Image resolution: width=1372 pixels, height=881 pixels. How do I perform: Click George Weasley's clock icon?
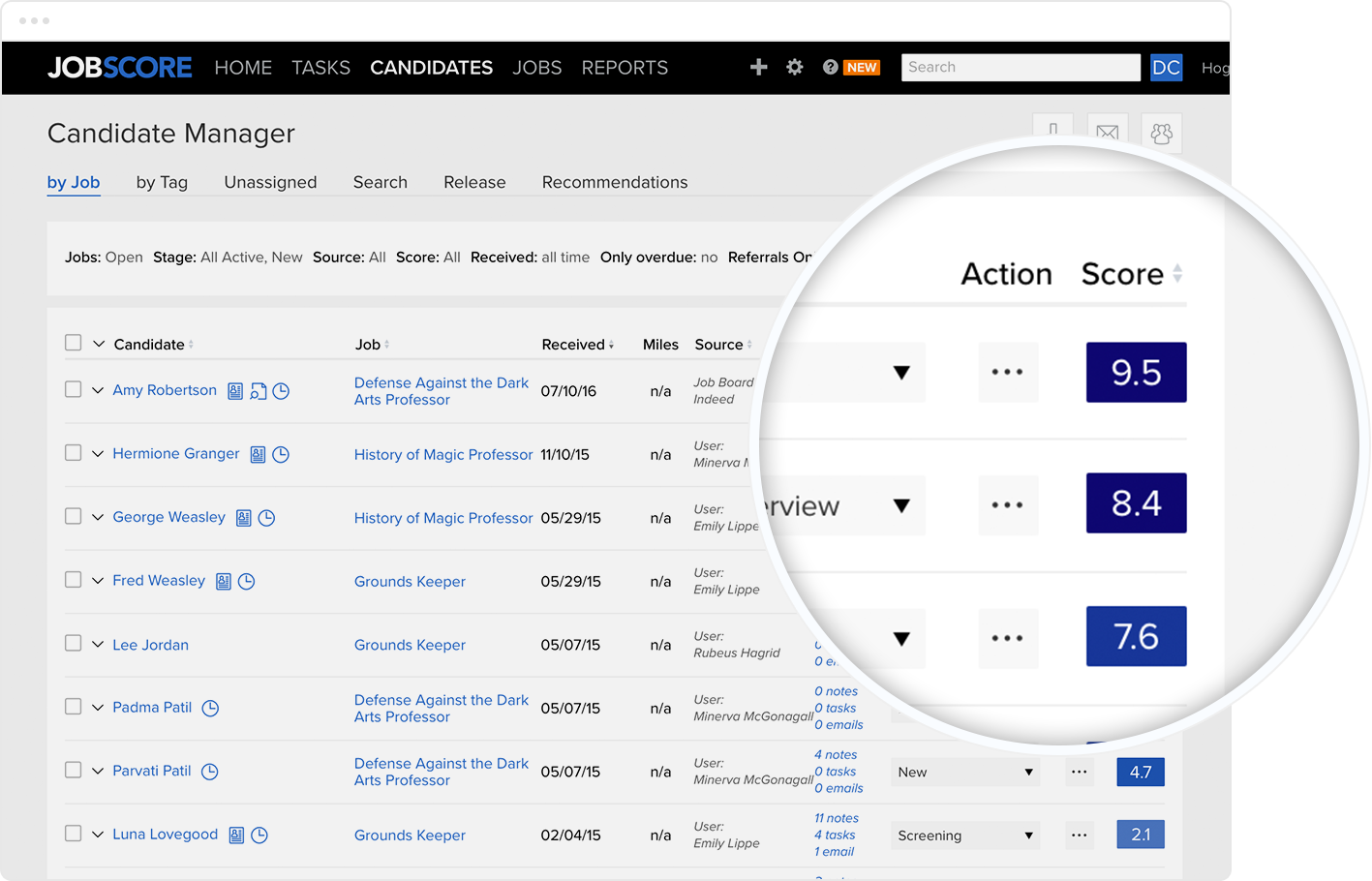point(267,518)
